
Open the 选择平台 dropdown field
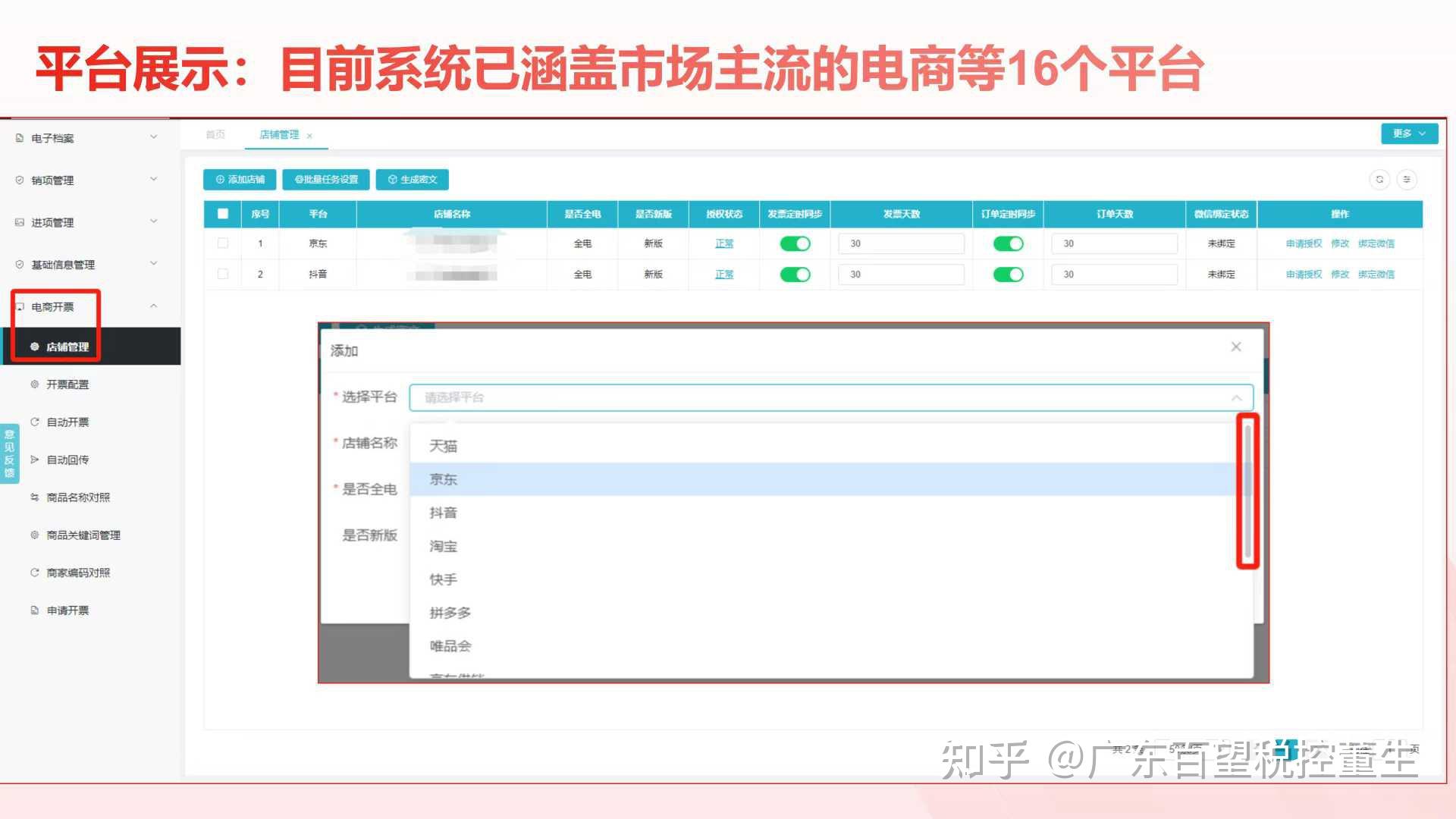(x=831, y=397)
